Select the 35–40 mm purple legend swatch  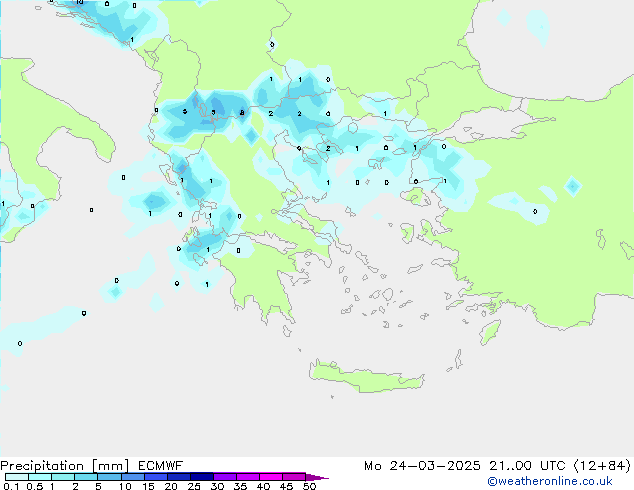pos(248,477)
